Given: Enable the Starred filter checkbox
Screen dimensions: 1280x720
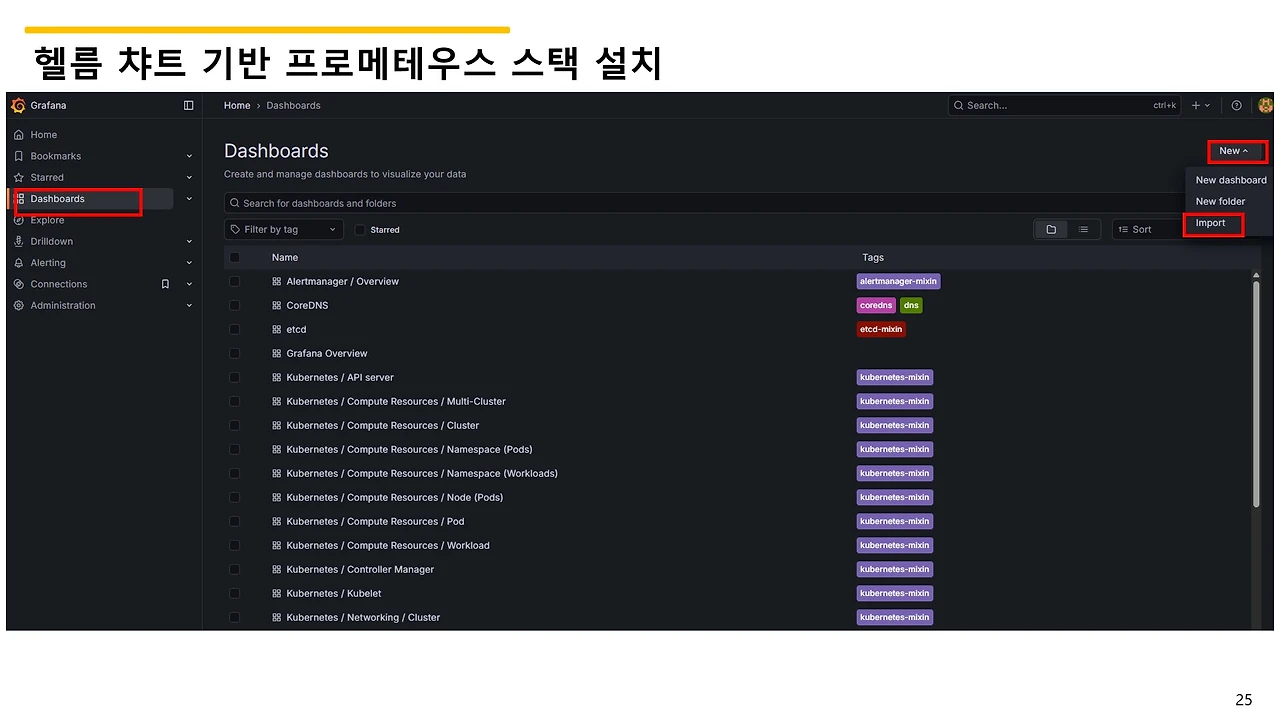Looking at the screenshot, I should 360,229.
